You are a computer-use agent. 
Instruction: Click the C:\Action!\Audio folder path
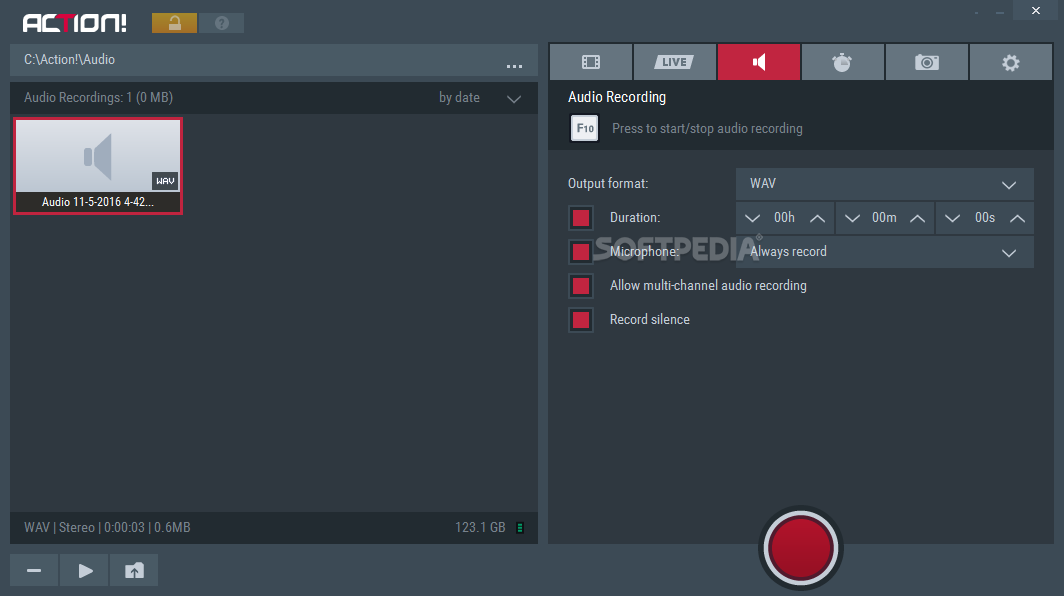69,60
